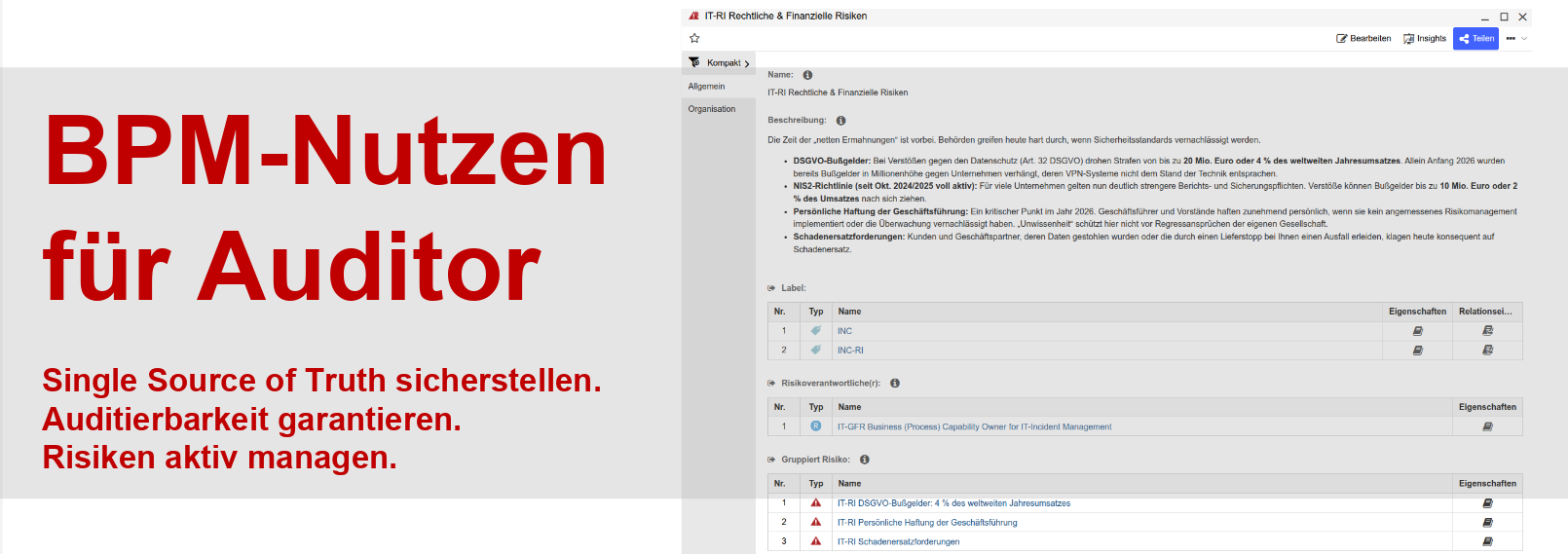Open Eigenschaften icon for IT-GFR Capability Owner

[x=1487, y=426]
